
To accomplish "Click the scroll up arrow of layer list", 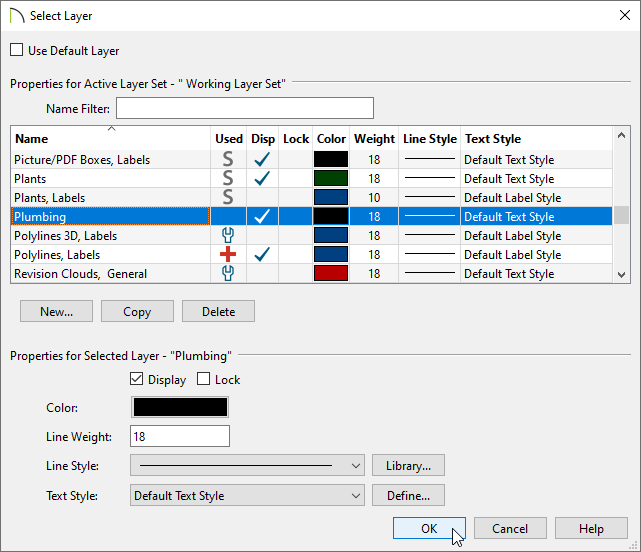I will [x=621, y=135].
